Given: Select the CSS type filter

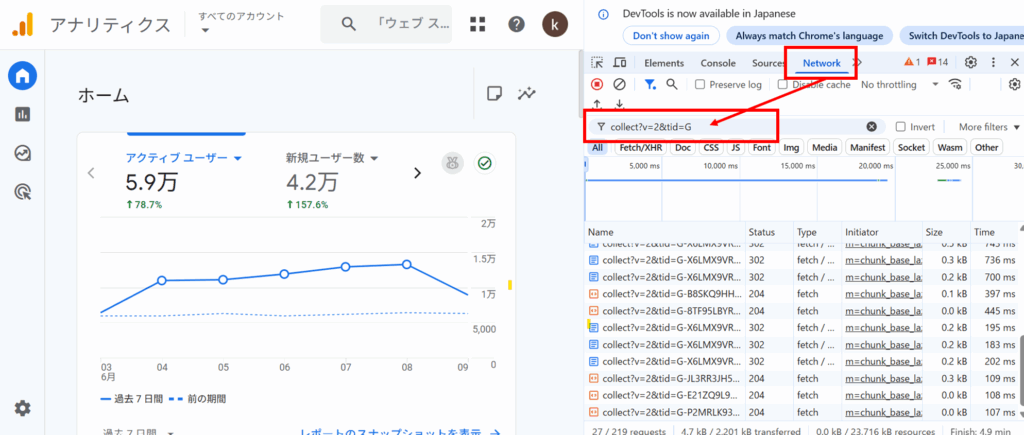Looking at the screenshot, I should click(711, 148).
